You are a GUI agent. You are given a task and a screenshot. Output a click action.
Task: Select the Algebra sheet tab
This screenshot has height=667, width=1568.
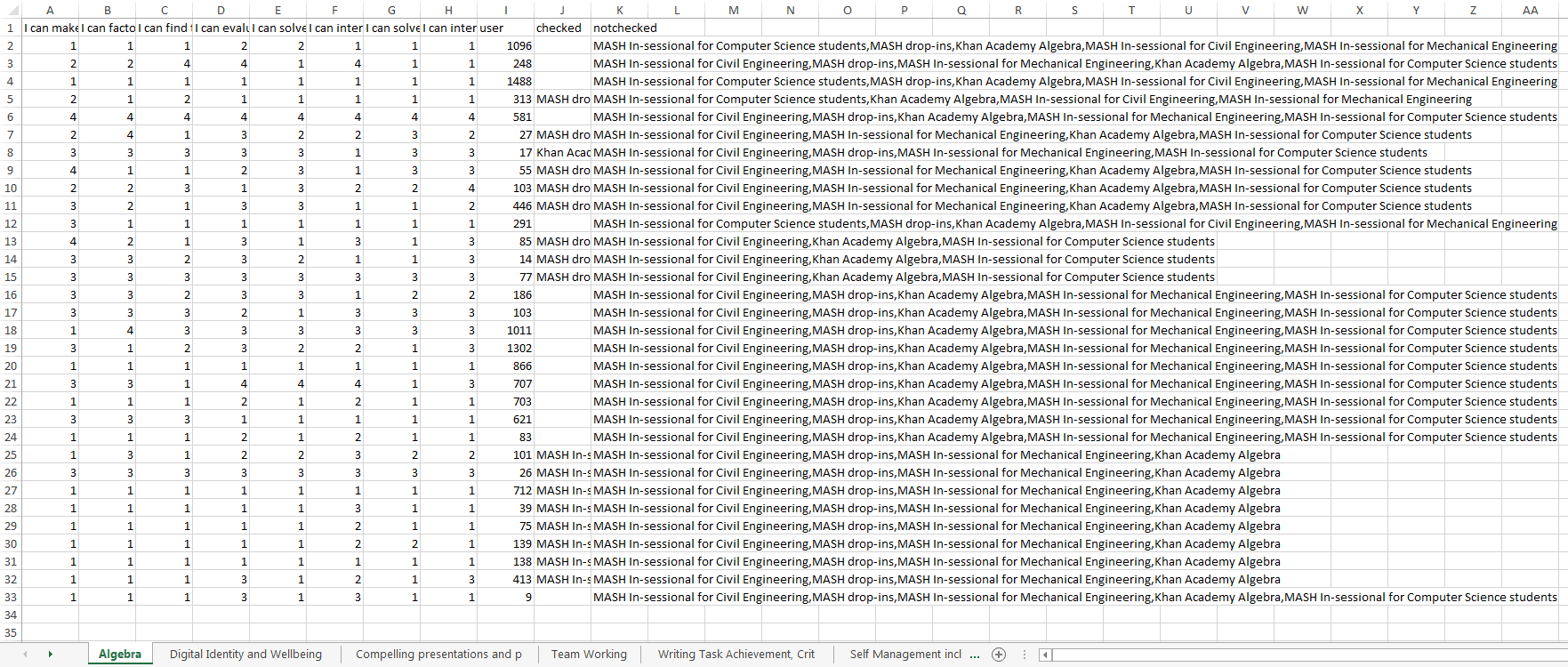pos(120,655)
